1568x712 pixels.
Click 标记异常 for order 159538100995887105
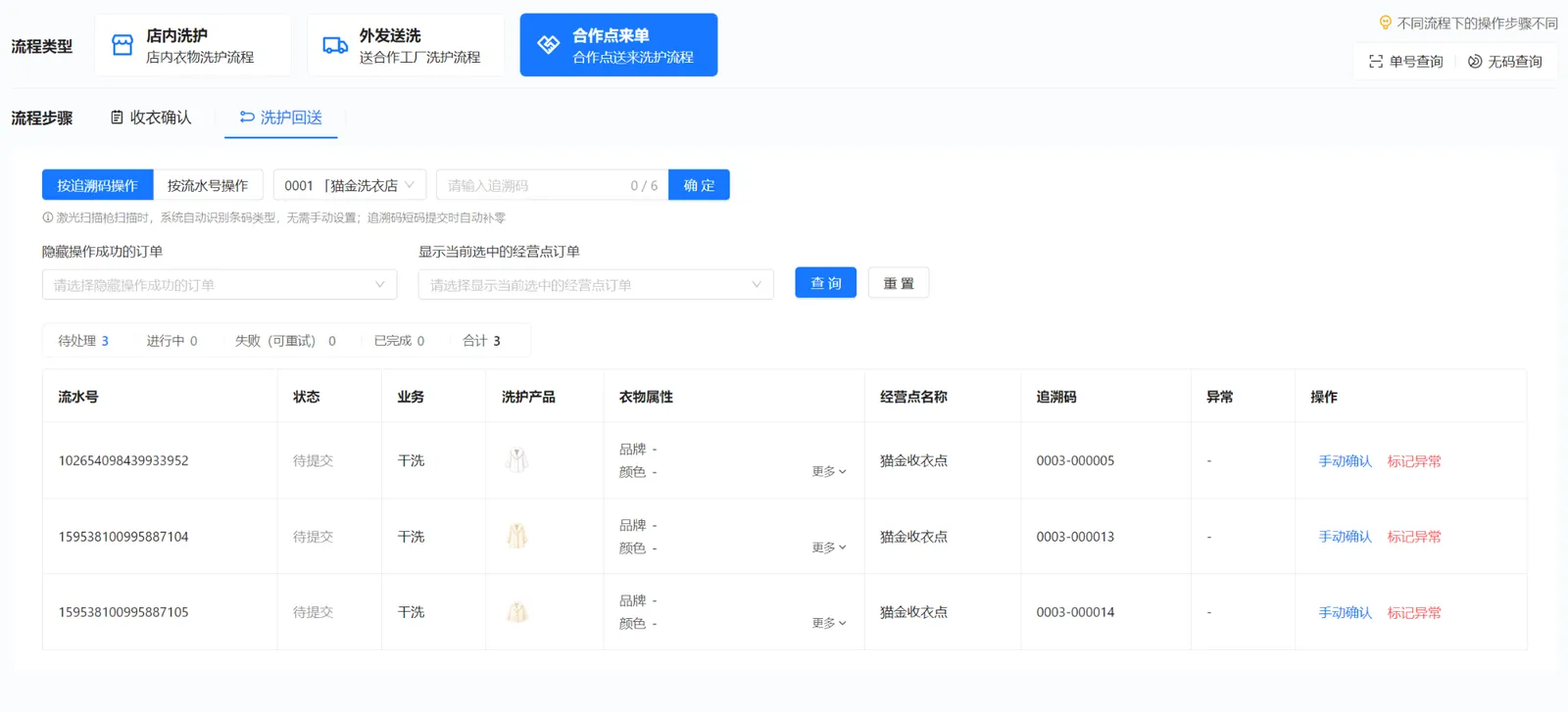click(x=1414, y=613)
